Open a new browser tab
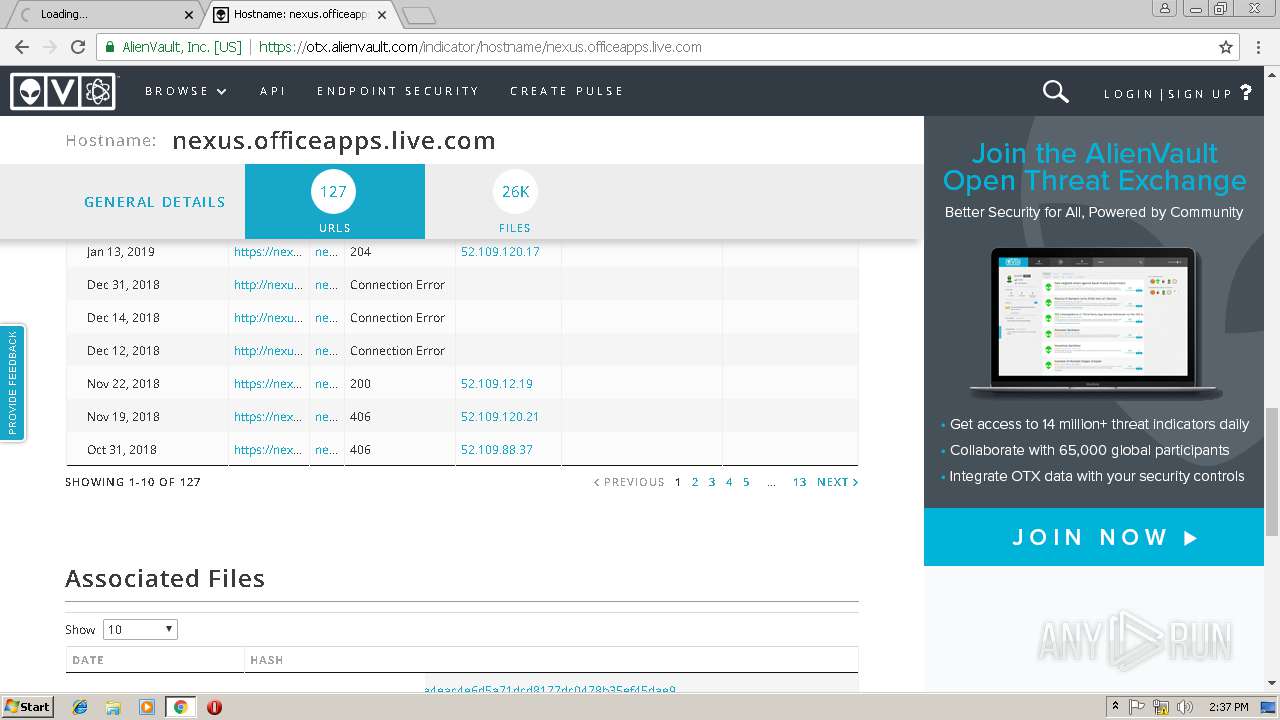 pos(418,15)
